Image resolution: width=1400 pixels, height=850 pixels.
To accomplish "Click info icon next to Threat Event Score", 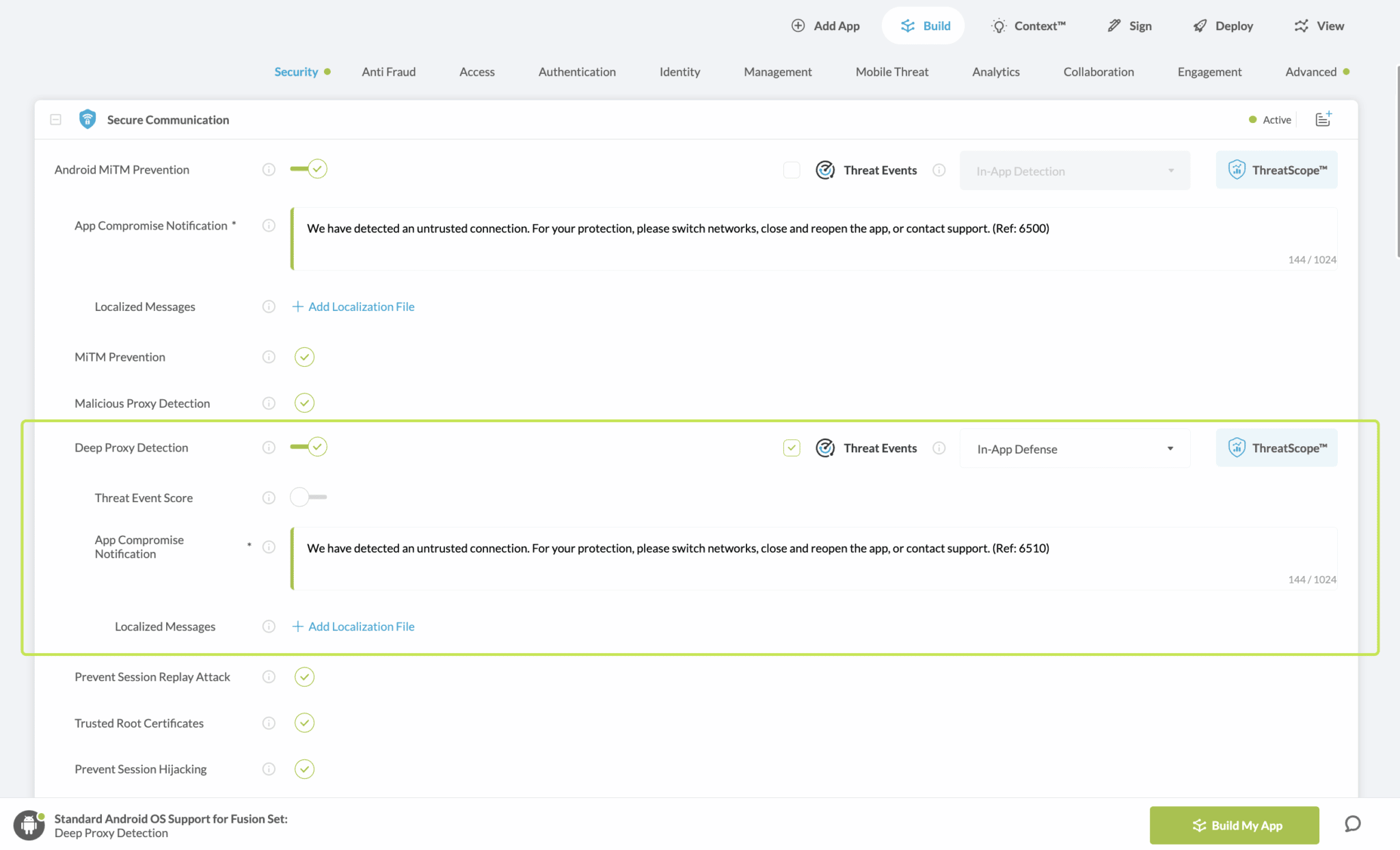I will [269, 498].
